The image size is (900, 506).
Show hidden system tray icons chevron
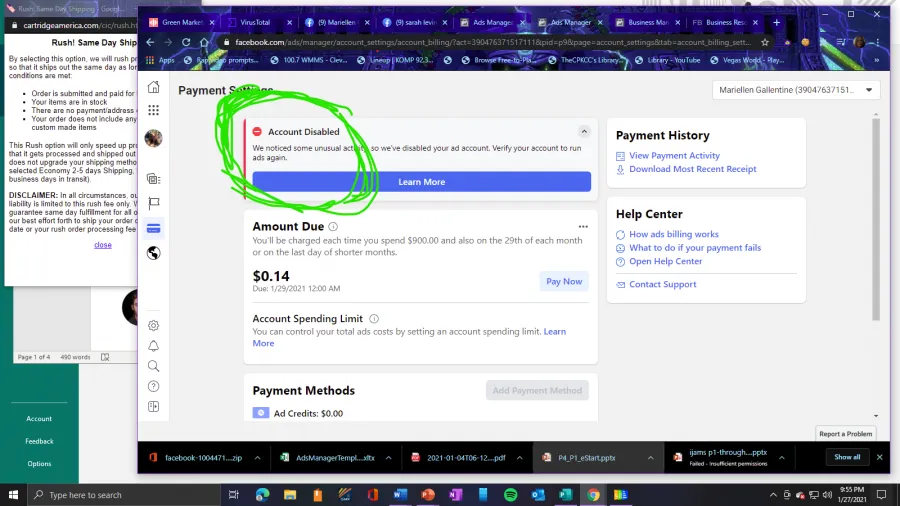point(773,495)
